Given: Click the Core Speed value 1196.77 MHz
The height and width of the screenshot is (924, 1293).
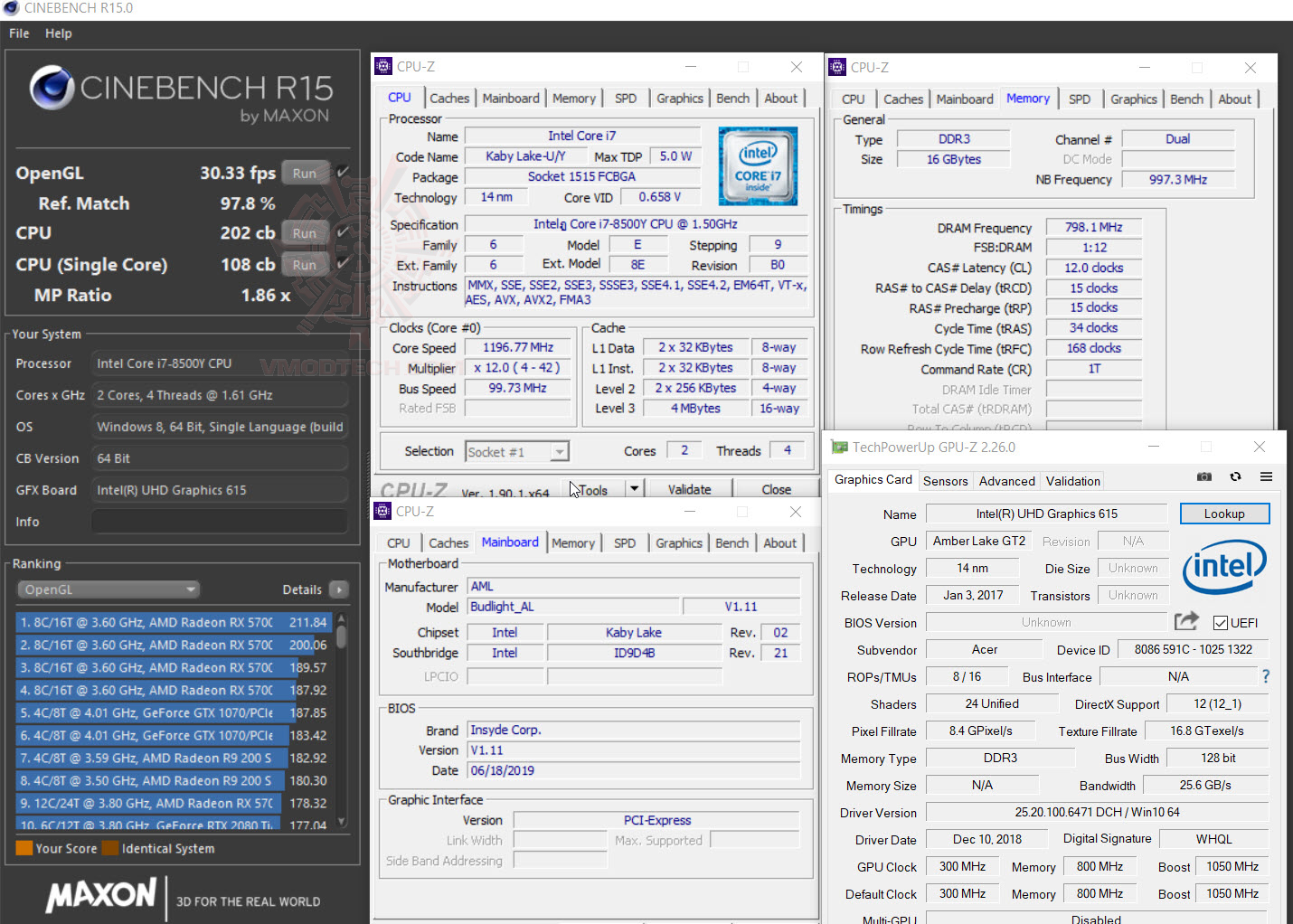Looking at the screenshot, I should [x=518, y=347].
